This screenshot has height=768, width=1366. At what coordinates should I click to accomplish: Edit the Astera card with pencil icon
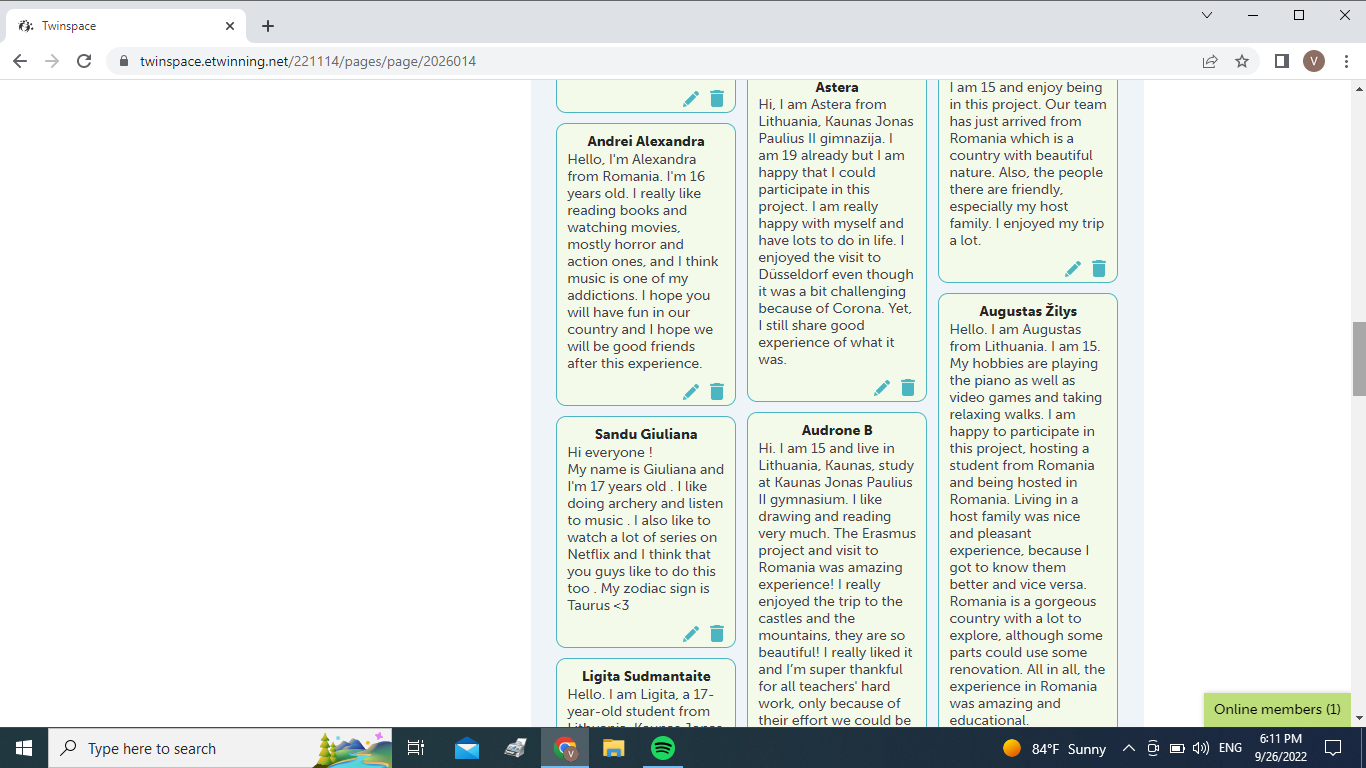point(882,387)
